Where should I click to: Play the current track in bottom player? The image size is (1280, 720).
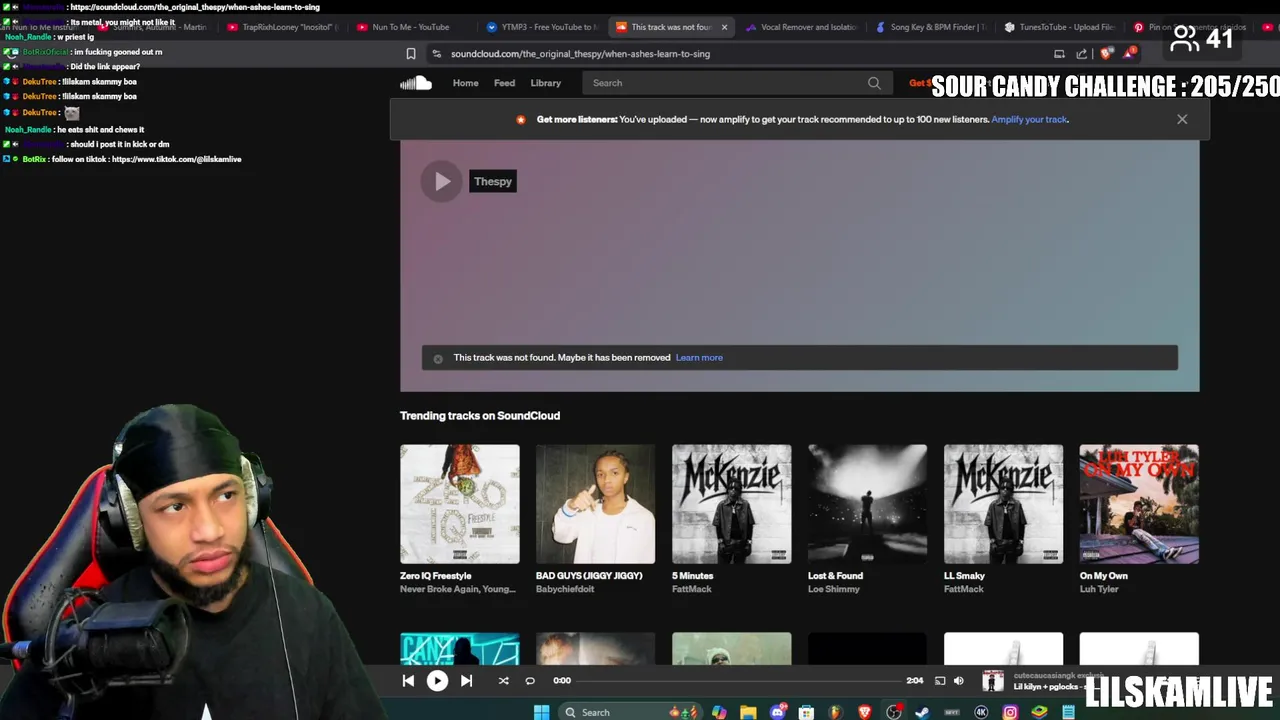437,681
